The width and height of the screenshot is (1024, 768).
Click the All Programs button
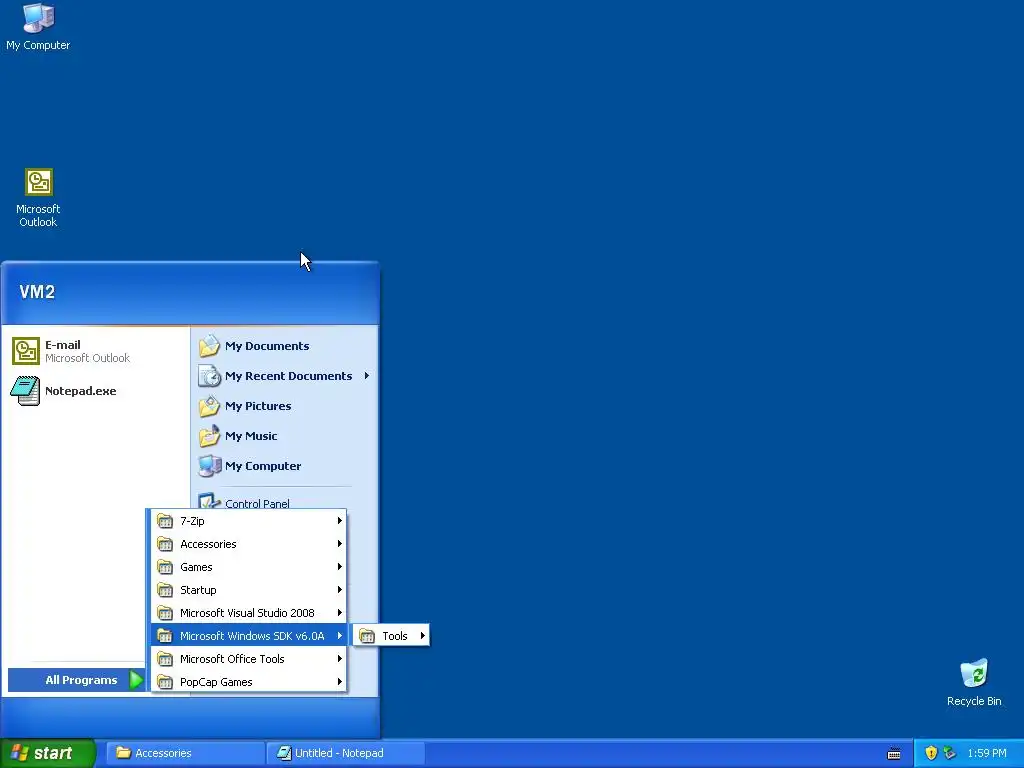coord(76,680)
